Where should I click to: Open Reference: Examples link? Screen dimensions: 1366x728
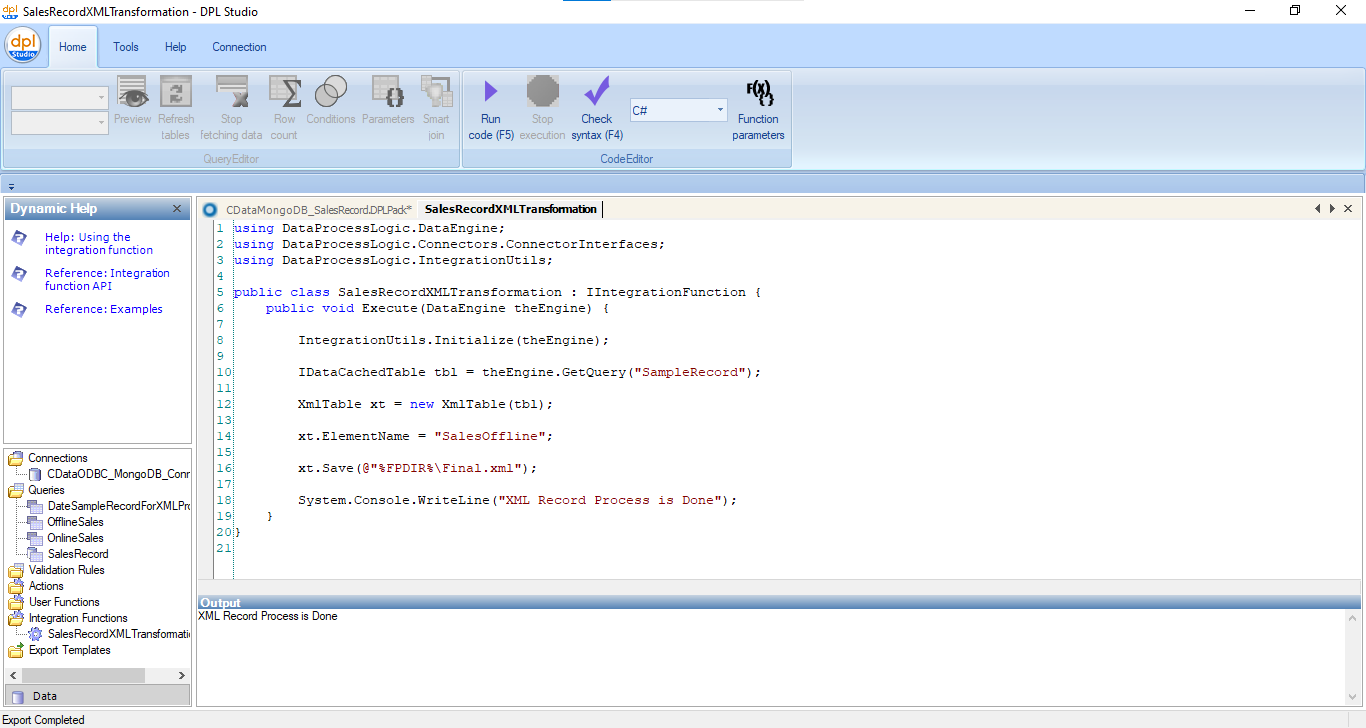pyautogui.click(x=104, y=309)
